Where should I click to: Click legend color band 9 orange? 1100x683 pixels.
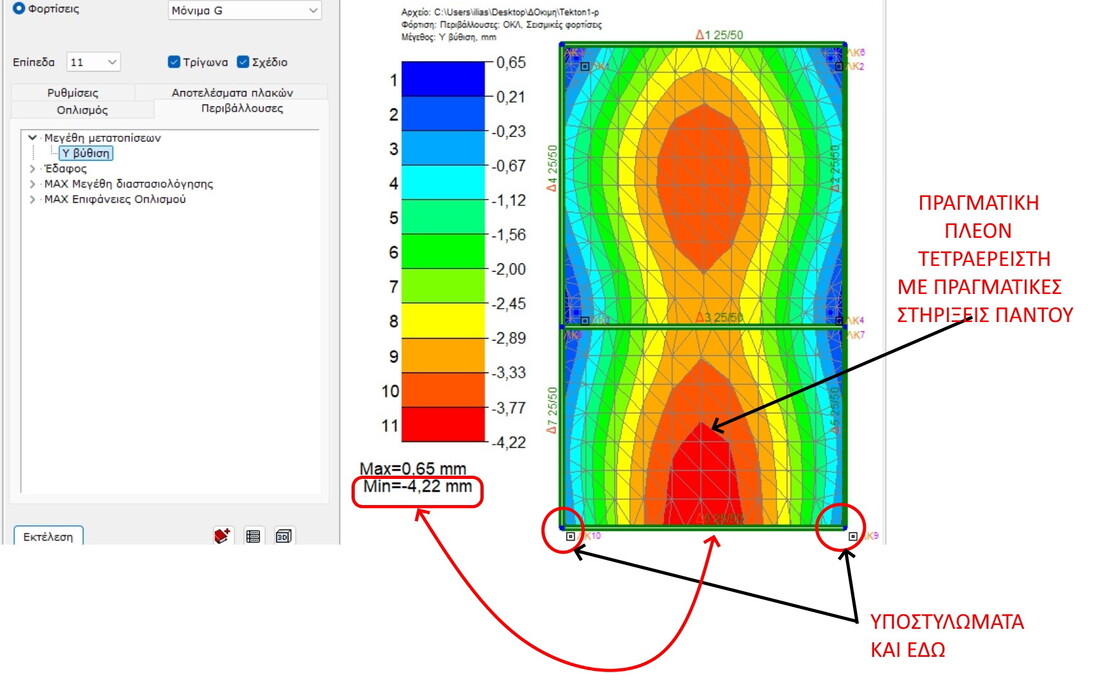443,355
